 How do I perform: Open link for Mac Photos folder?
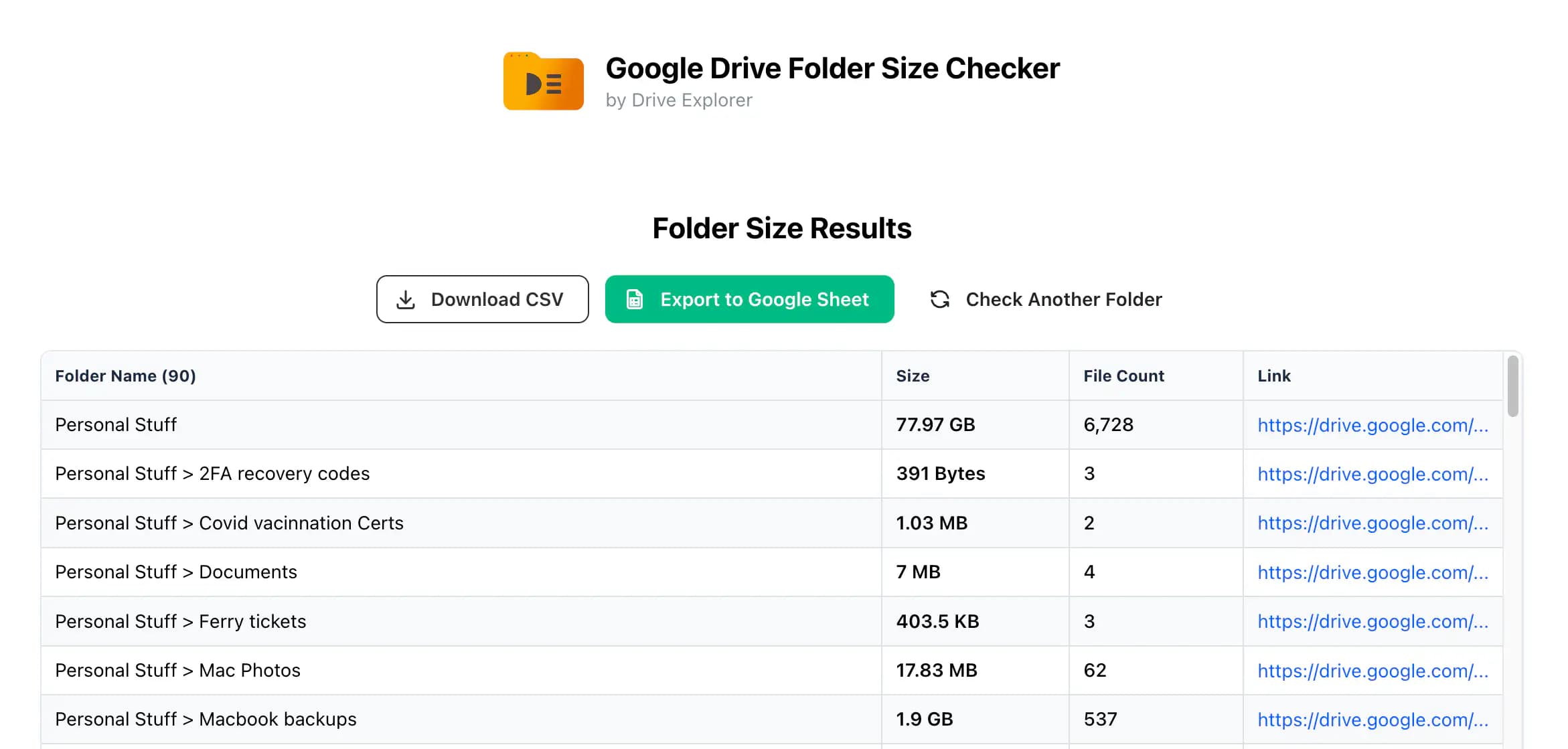tap(1373, 671)
